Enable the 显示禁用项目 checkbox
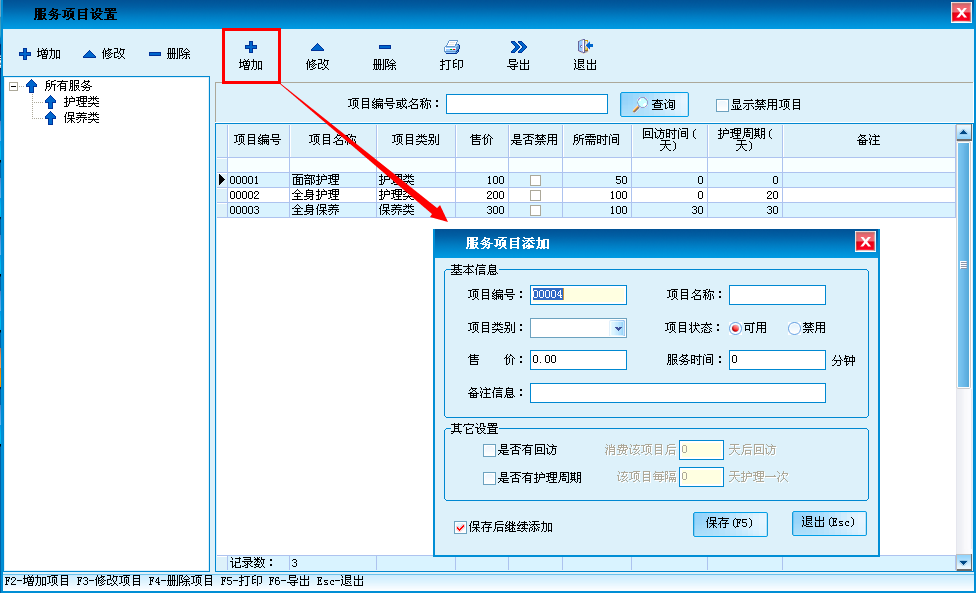The width and height of the screenshot is (976, 593). coord(722,105)
